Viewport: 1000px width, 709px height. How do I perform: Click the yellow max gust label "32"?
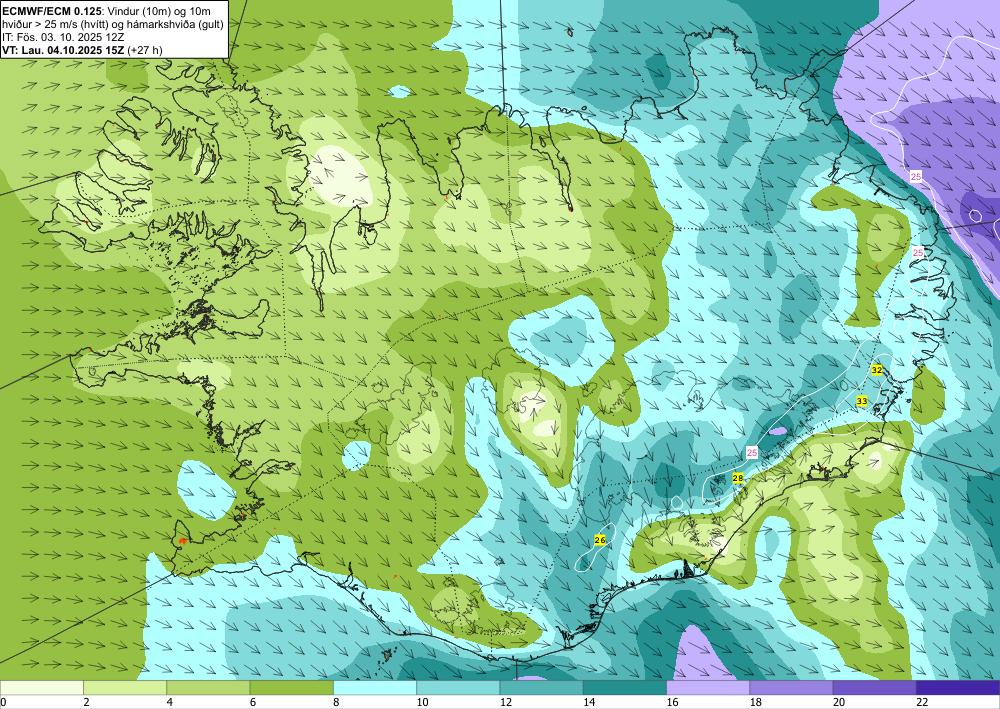877,370
